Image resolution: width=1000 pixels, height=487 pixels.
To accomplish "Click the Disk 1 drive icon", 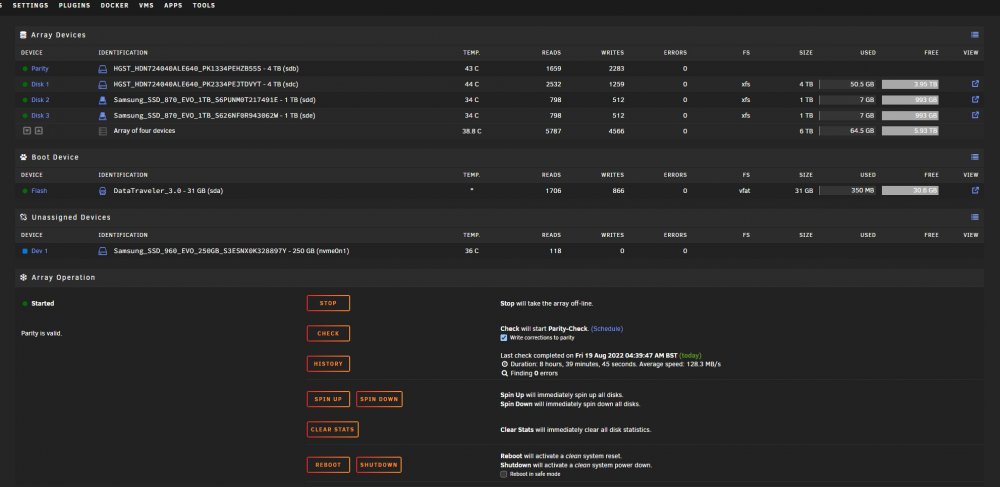I will pyautogui.click(x=103, y=84).
